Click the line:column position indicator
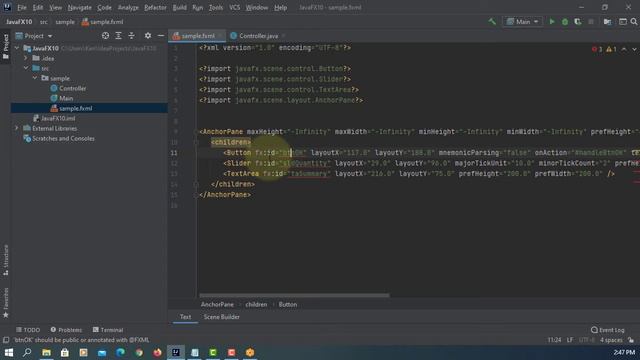 pyautogui.click(x=554, y=340)
